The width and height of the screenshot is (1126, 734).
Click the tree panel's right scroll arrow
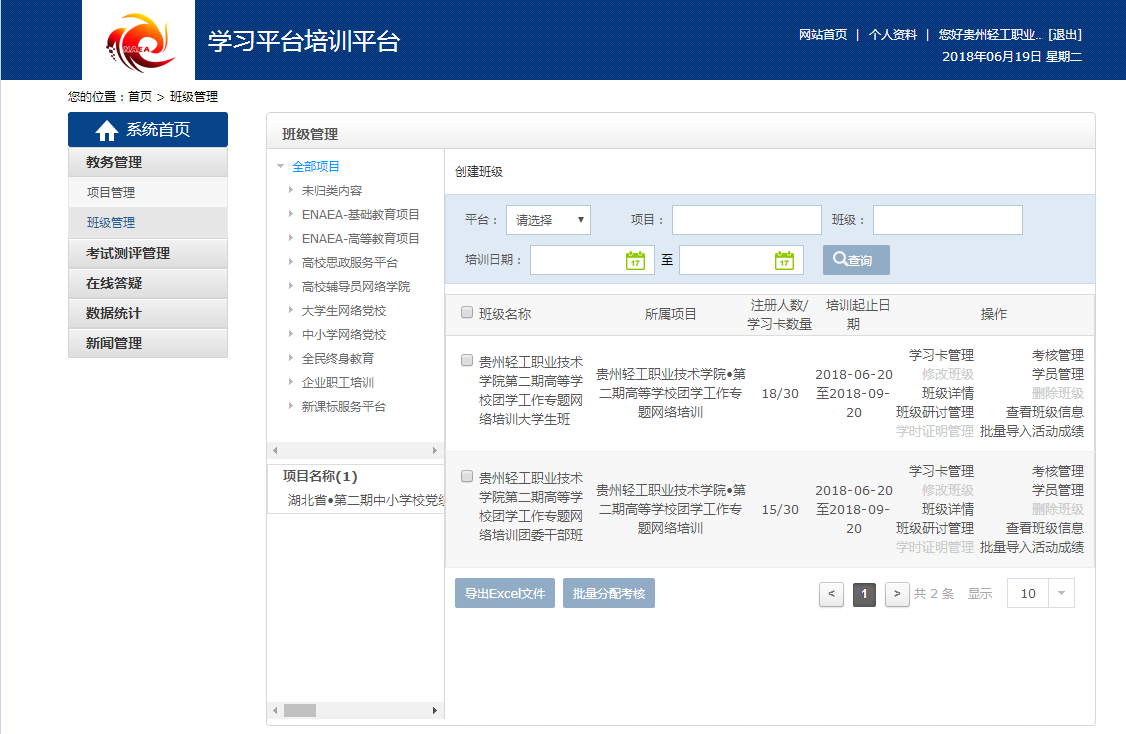click(434, 450)
